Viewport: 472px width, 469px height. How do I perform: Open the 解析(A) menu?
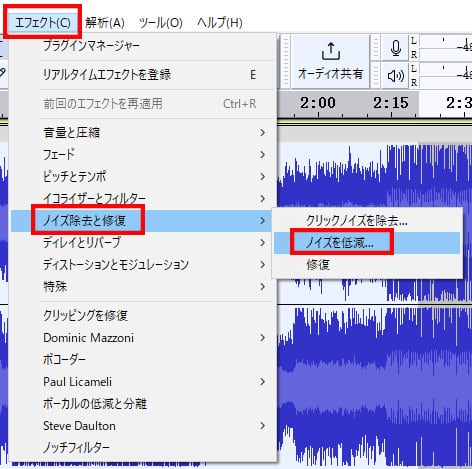pos(105,23)
